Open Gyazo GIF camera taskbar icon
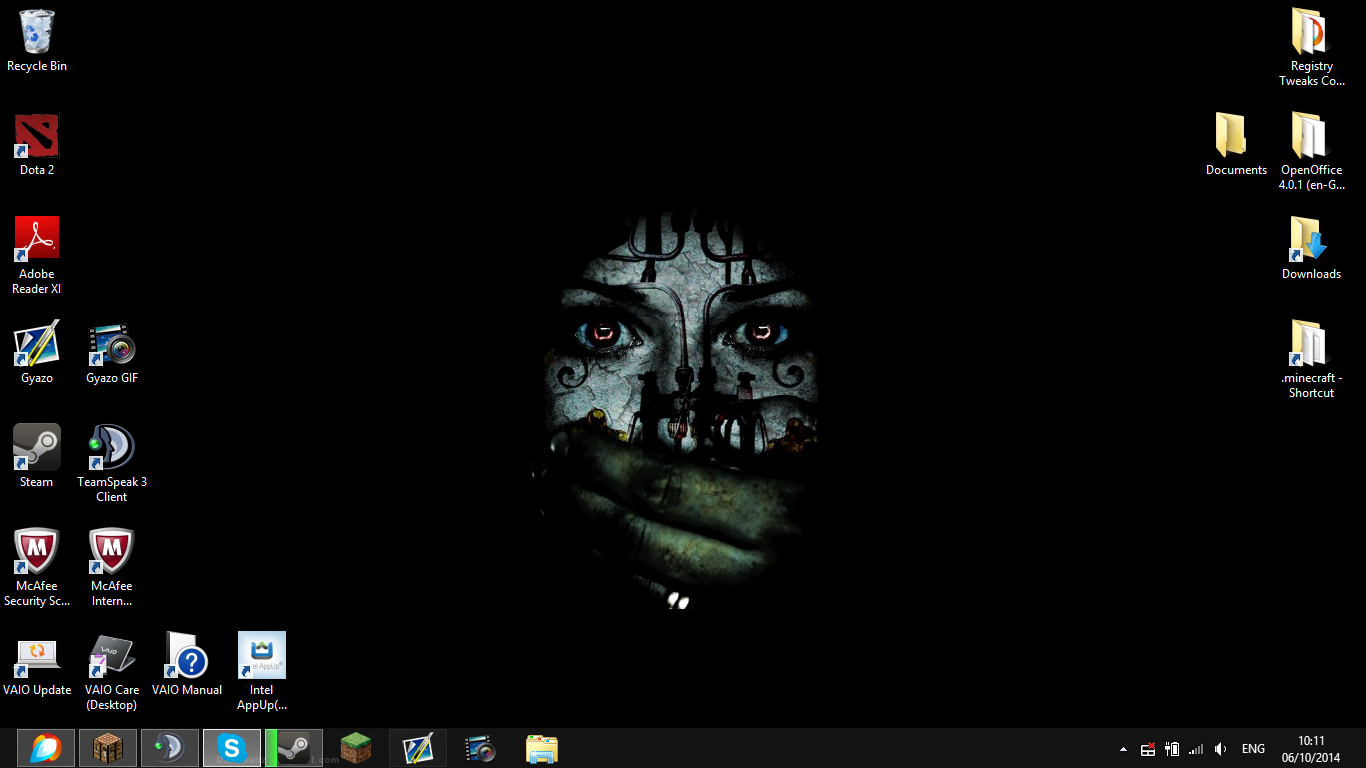1366x768 pixels. point(480,748)
